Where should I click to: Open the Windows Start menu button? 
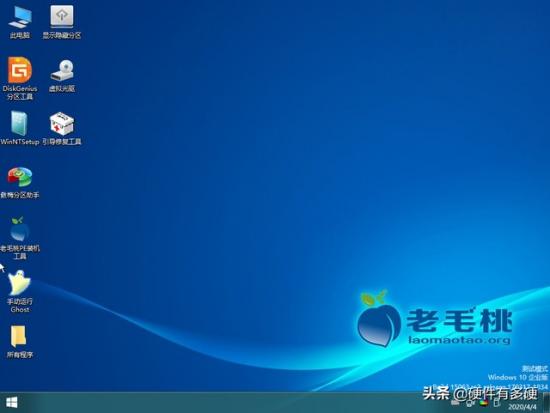12,402
